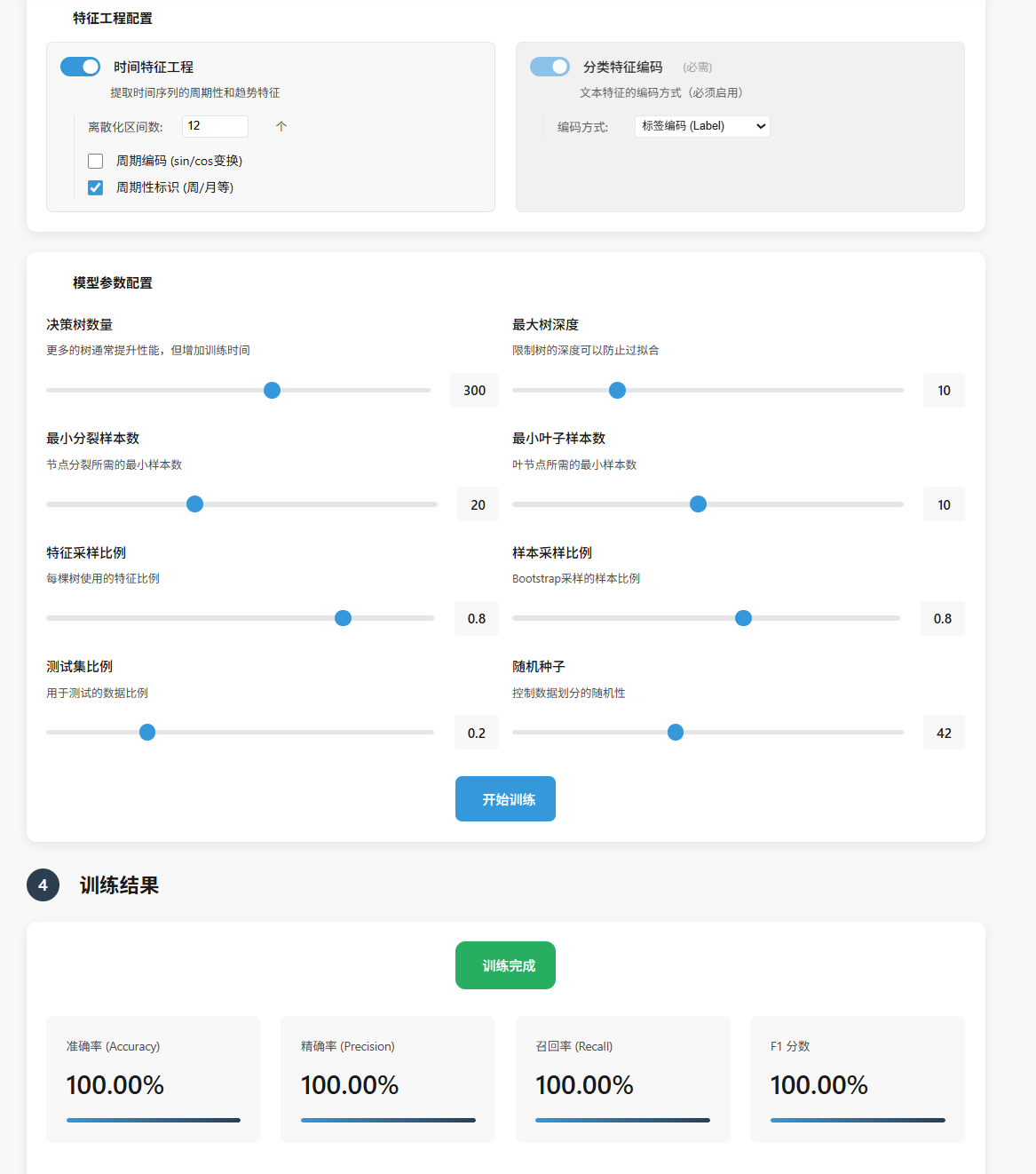The image size is (1036, 1174).
Task: Click the 决策树数量 value box showing 300
Action: (x=475, y=391)
